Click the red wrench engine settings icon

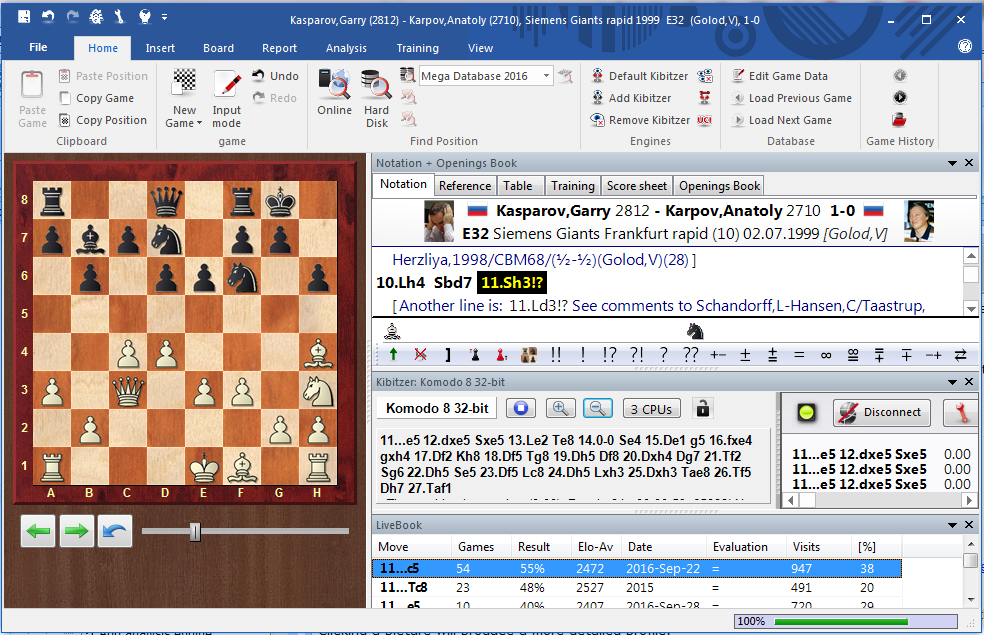[961, 412]
